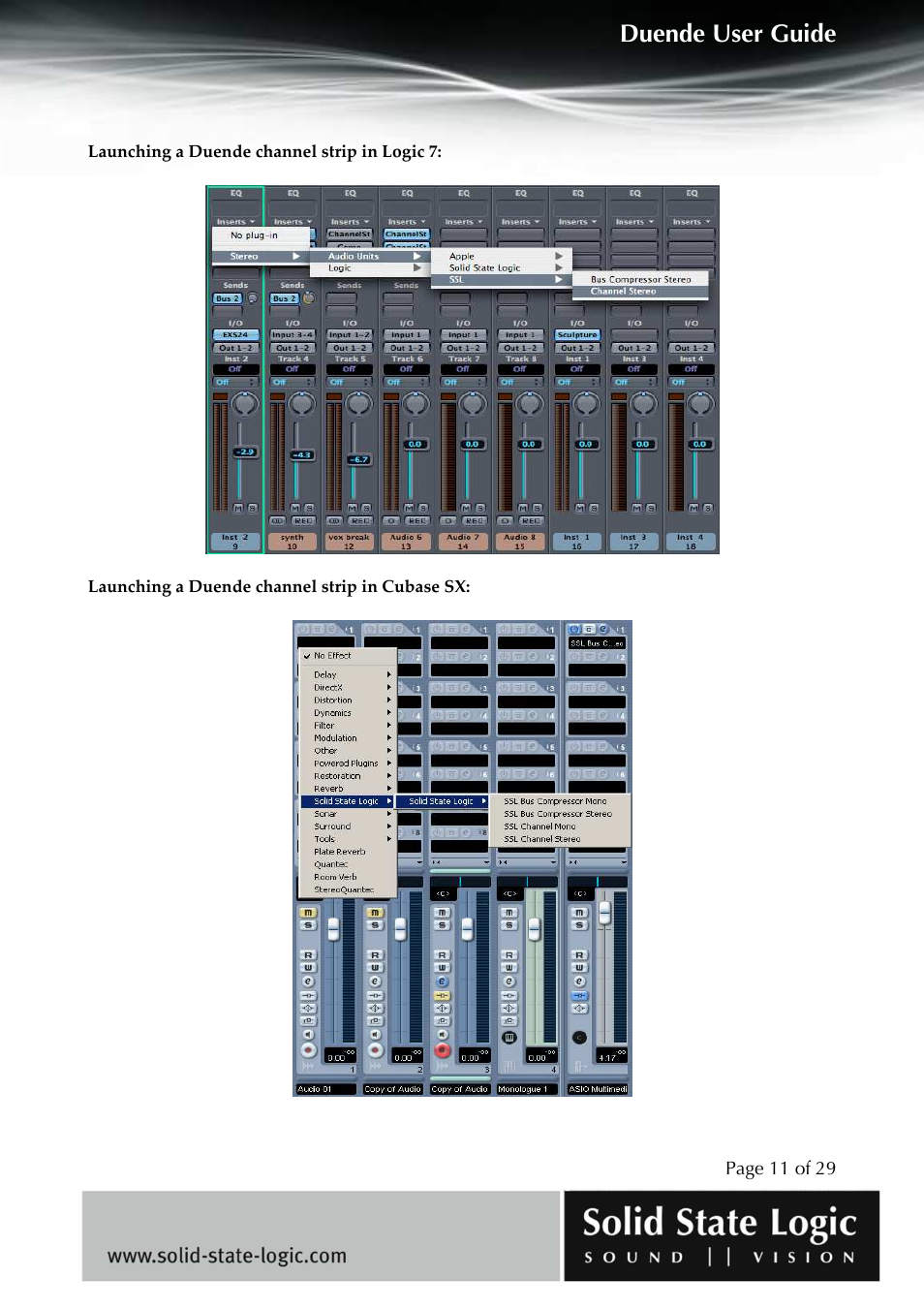Click the mono format icon on Audio 6 strip
The width and height of the screenshot is (924, 1309).
click(x=391, y=521)
